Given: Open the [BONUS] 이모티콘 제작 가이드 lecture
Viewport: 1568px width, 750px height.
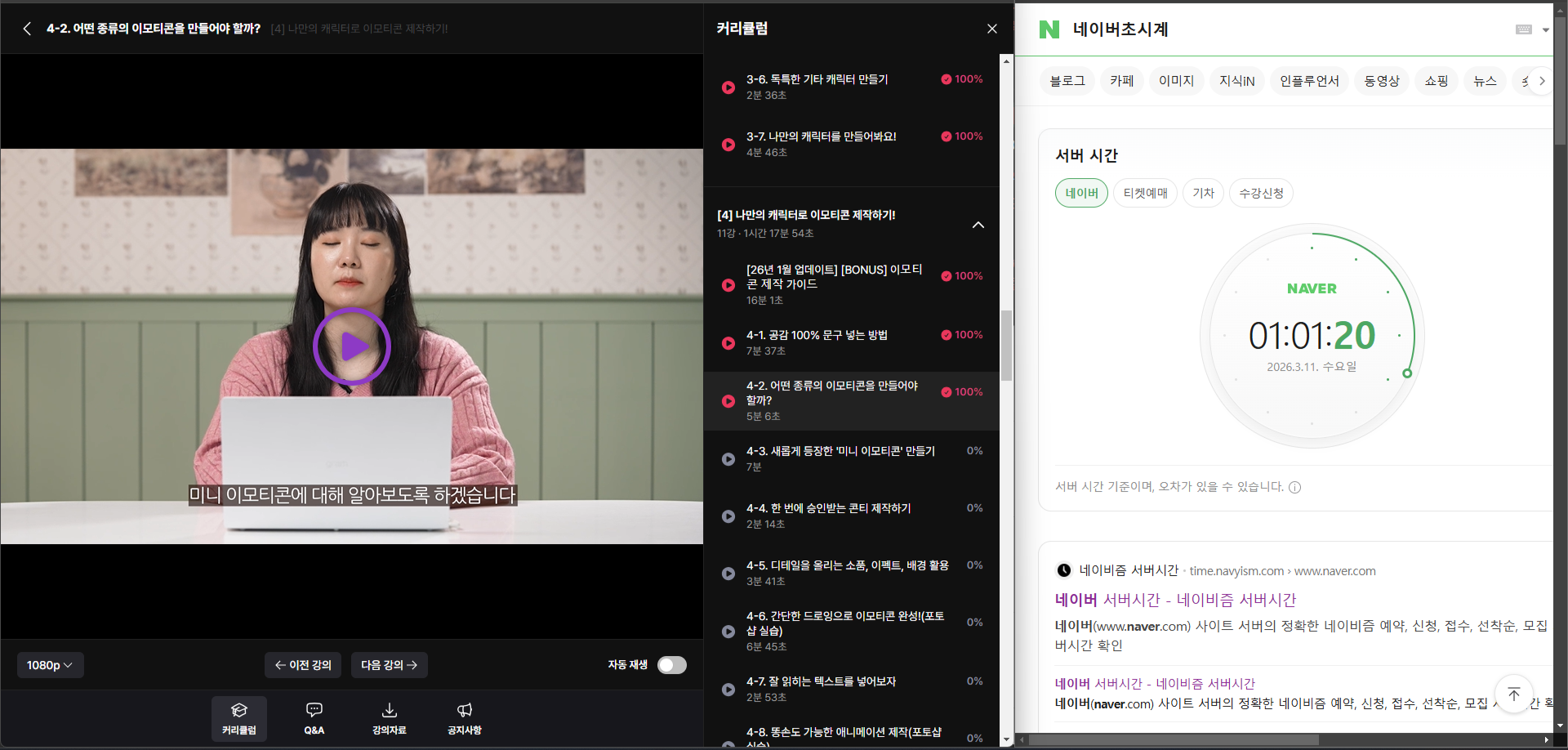Looking at the screenshot, I should tap(852, 284).
